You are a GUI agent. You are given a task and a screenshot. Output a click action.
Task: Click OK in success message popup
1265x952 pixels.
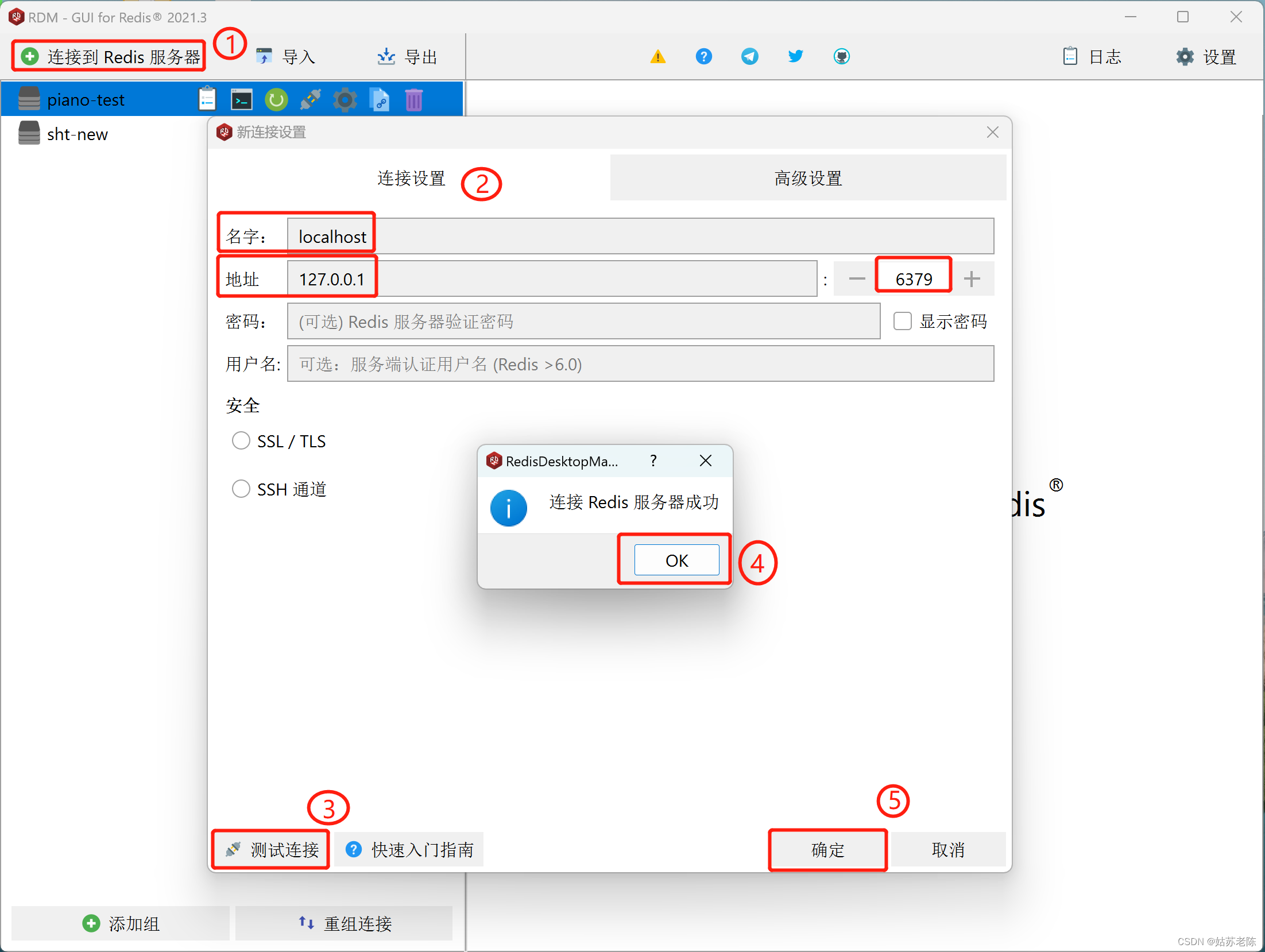pos(676,560)
